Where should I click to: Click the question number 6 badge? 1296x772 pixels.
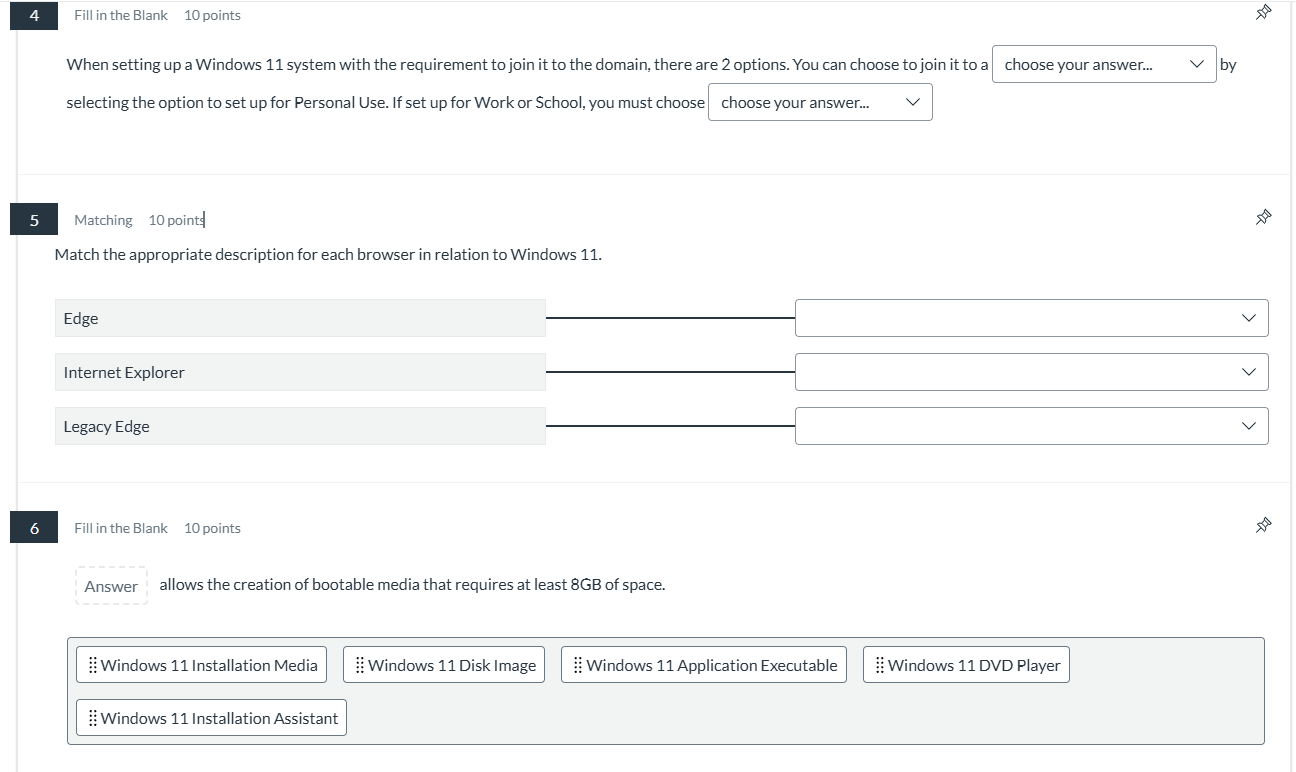(x=34, y=528)
